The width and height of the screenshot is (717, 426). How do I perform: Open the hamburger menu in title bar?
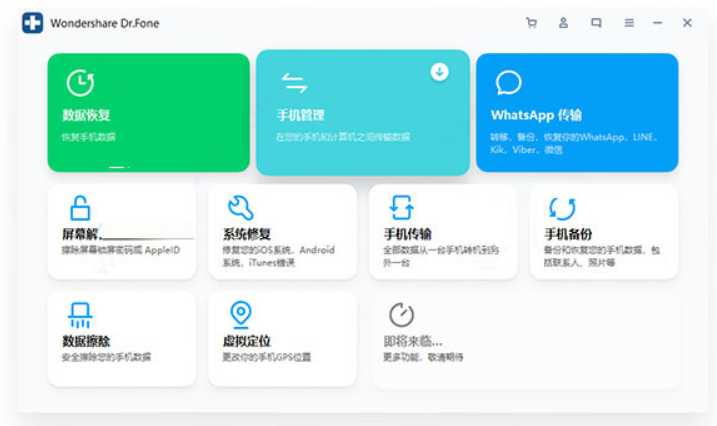[629, 22]
